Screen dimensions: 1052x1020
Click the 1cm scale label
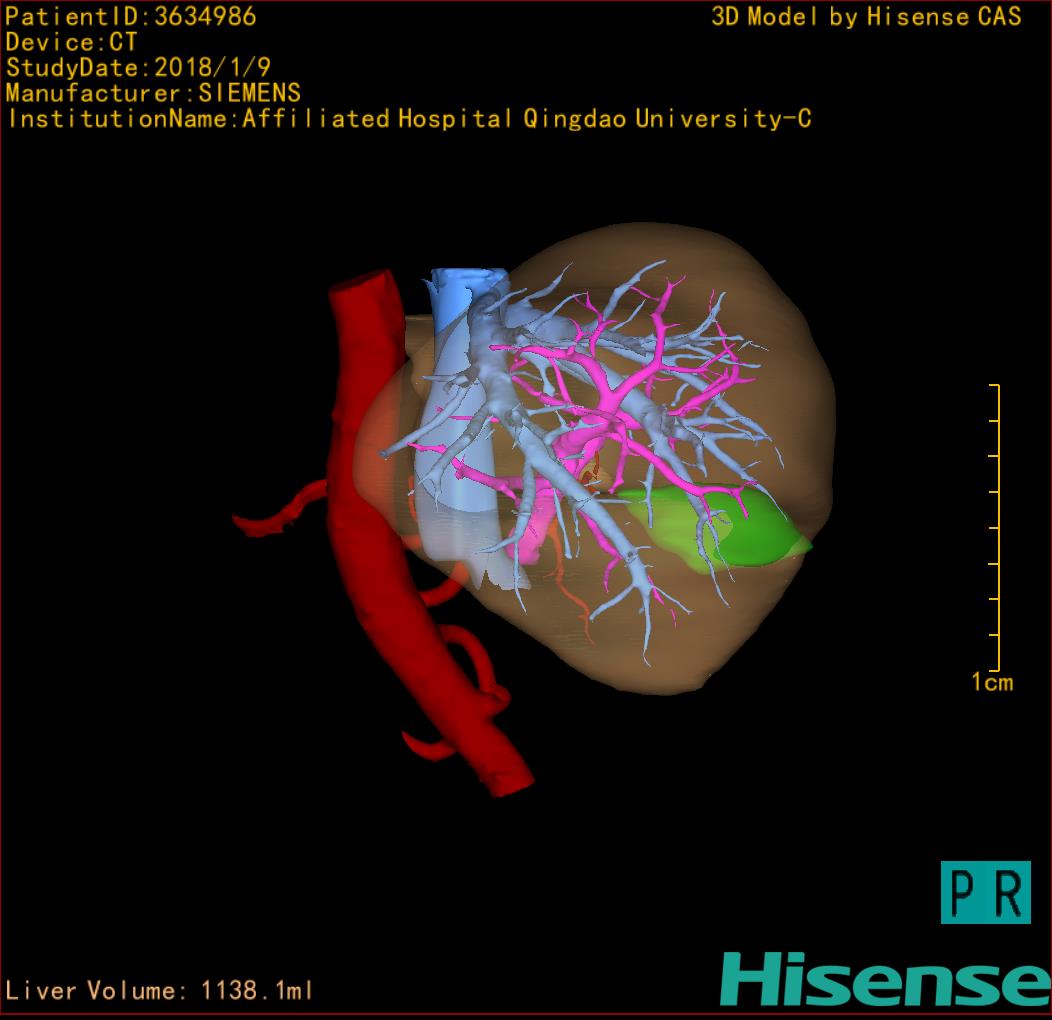pyautogui.click(x=991, y=683)
